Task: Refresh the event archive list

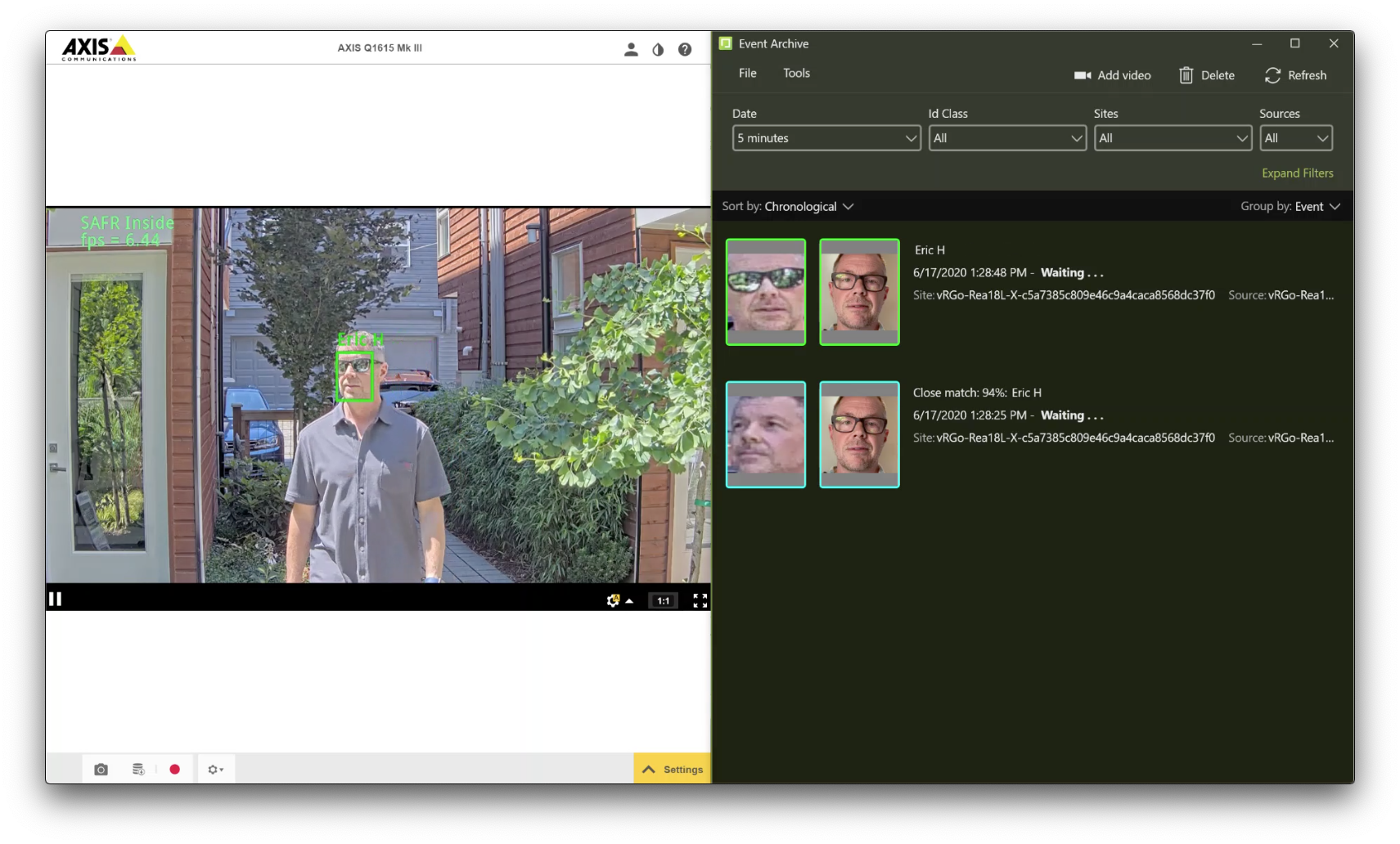Action: pyautogui.click(x=1295, y=75)
